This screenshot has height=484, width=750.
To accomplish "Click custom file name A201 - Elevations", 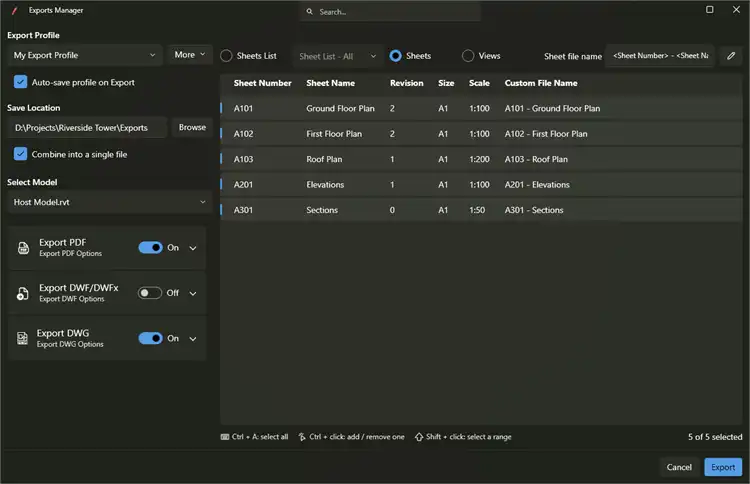I will (537, 185).
